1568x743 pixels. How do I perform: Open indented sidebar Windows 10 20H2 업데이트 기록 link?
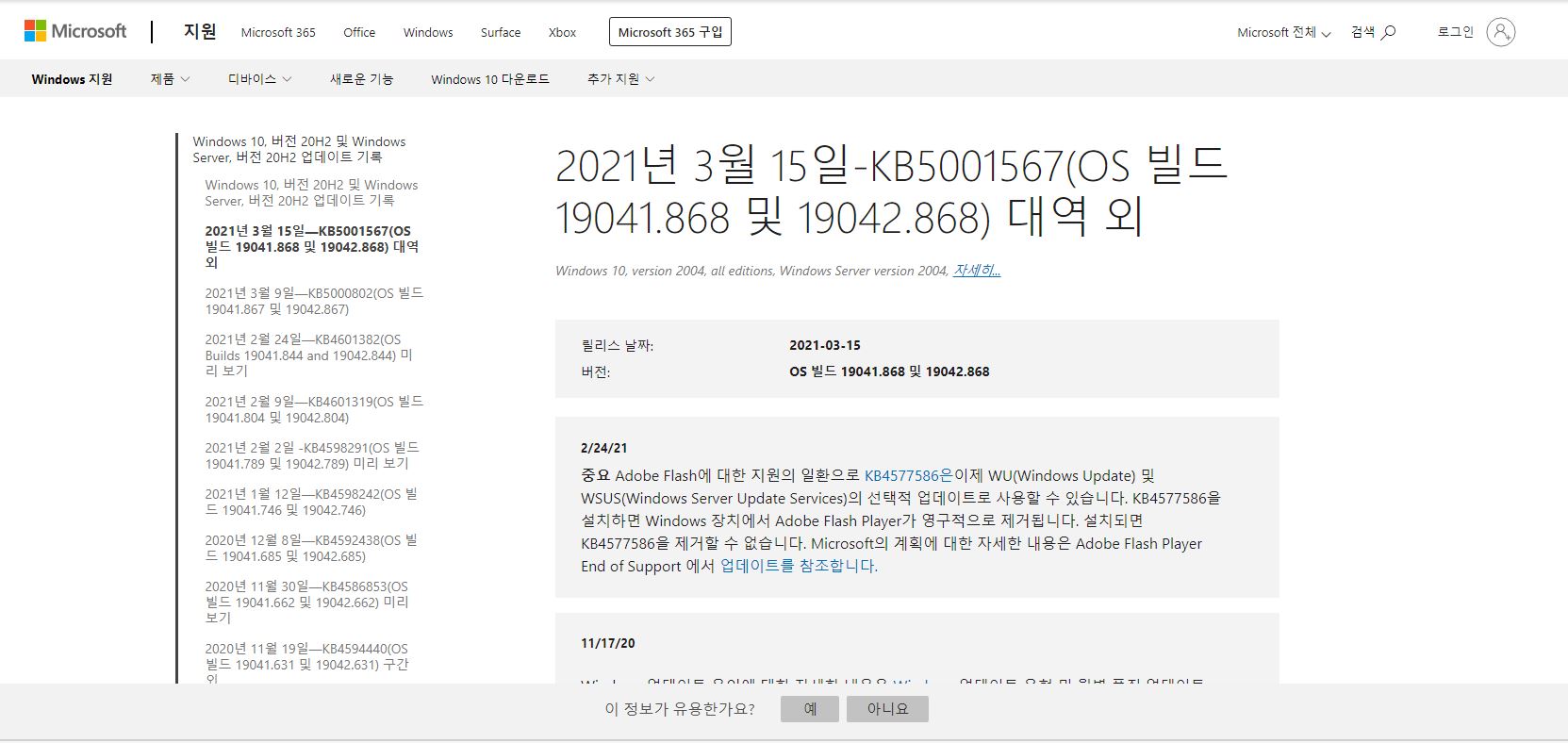[x=311, y=192]
